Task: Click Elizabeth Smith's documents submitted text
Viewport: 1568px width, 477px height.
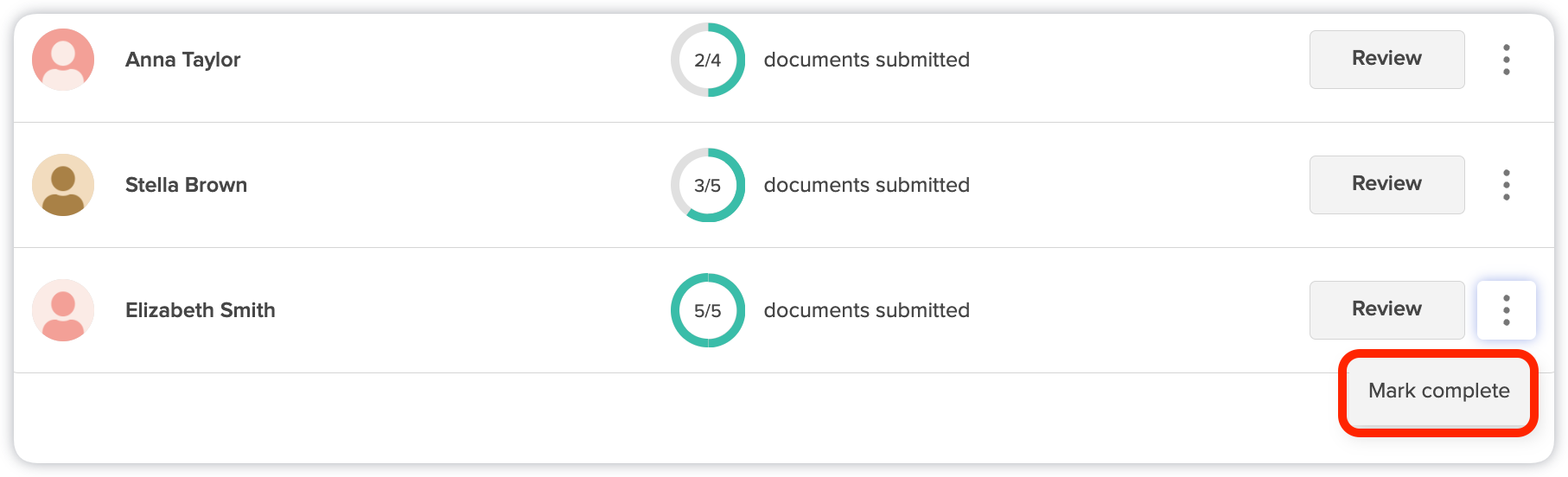Action: tap(866, 310)
